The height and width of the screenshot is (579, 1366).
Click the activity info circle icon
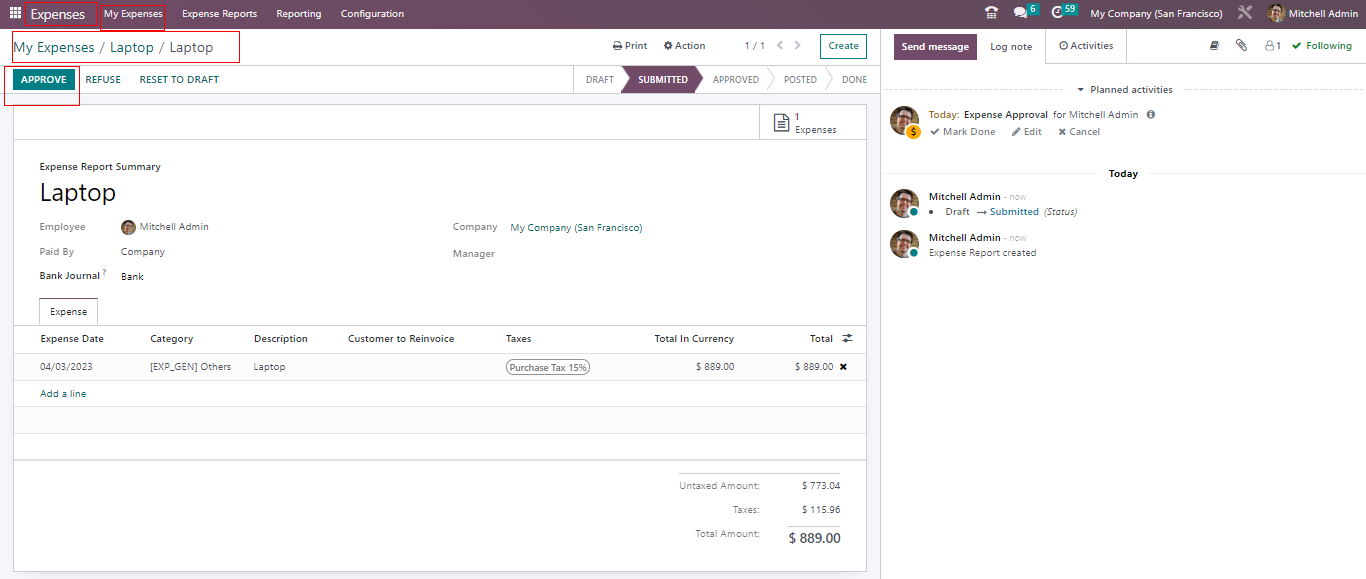click(1150, 115)
